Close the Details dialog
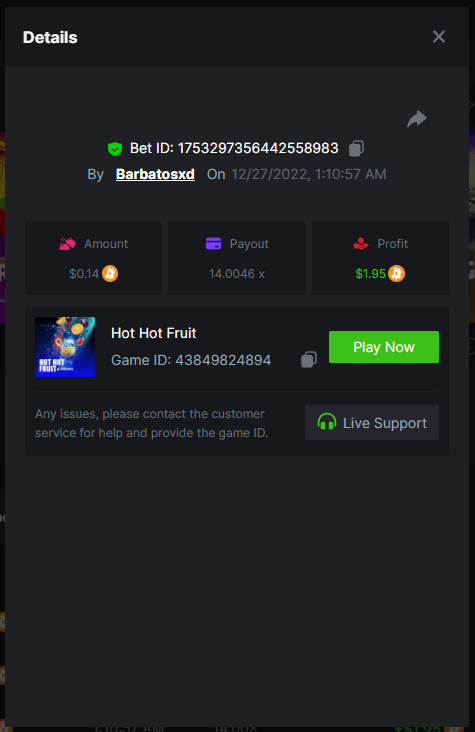Image resolution: width=475 pixels, height=732 pixels. [x=439, y=36]
